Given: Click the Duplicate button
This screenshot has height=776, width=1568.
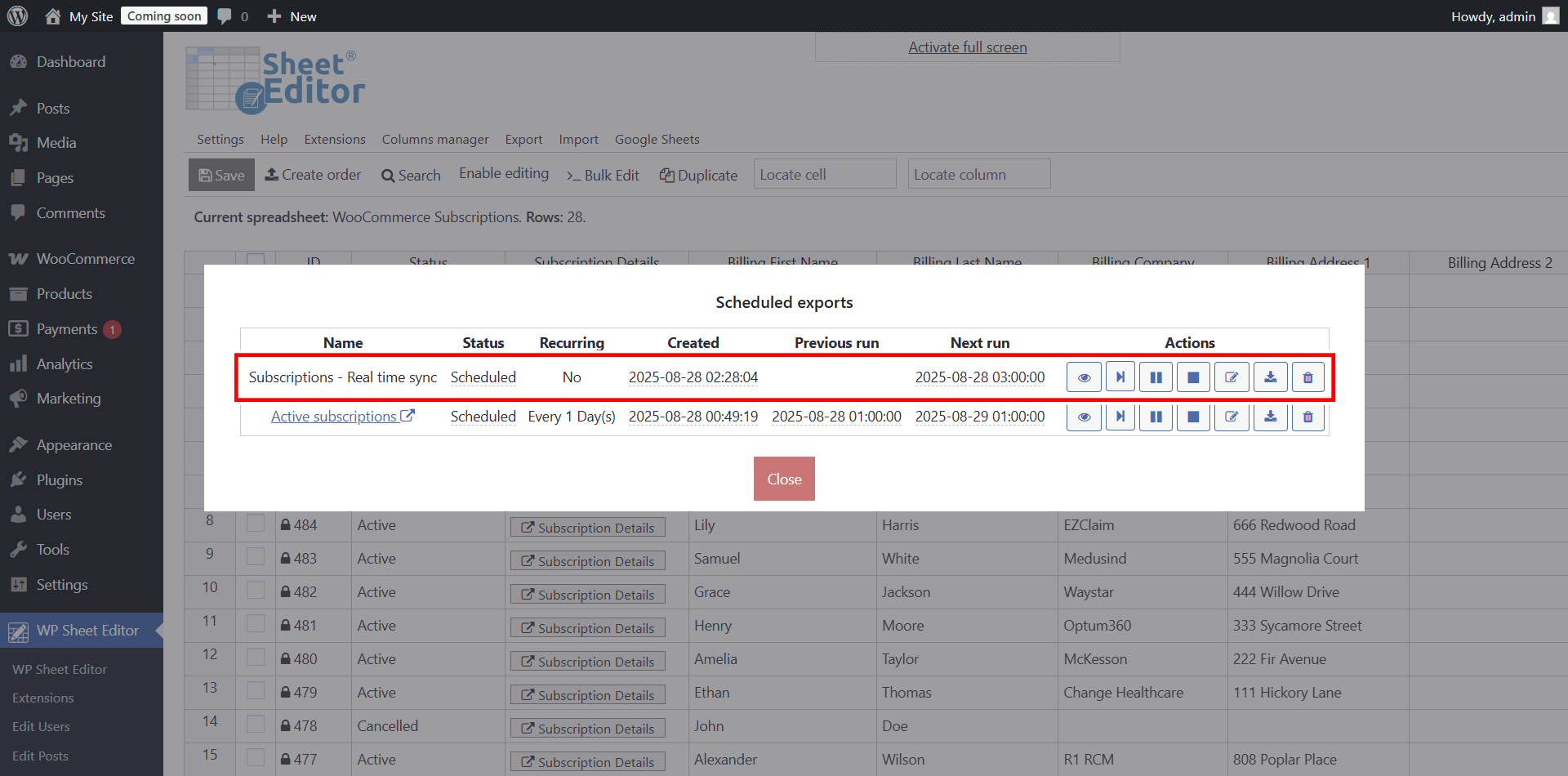Looking at the screenshot, I should coord(698,176).
